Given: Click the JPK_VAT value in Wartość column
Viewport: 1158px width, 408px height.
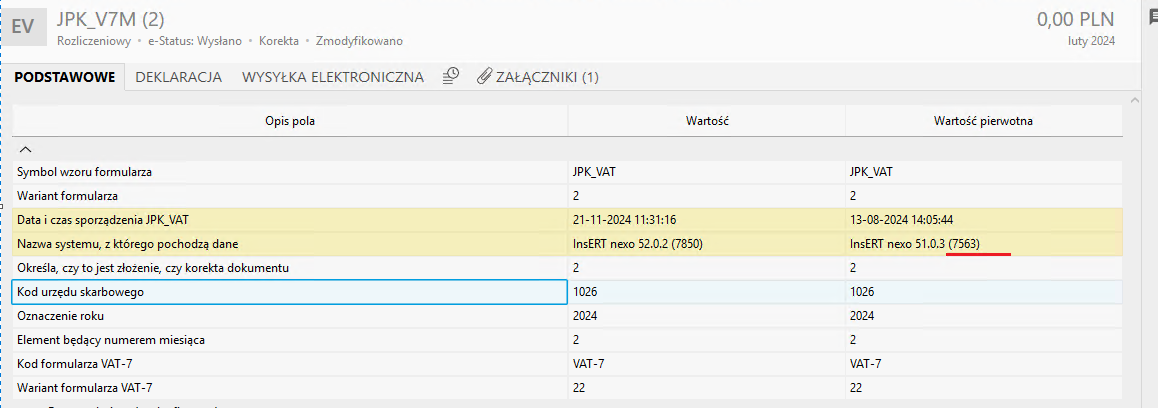Looking at the screenshot, I should [x=595, y=172].
